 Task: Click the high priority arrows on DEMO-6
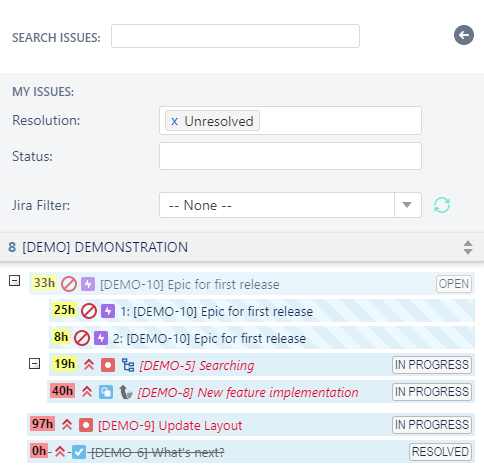60,452
